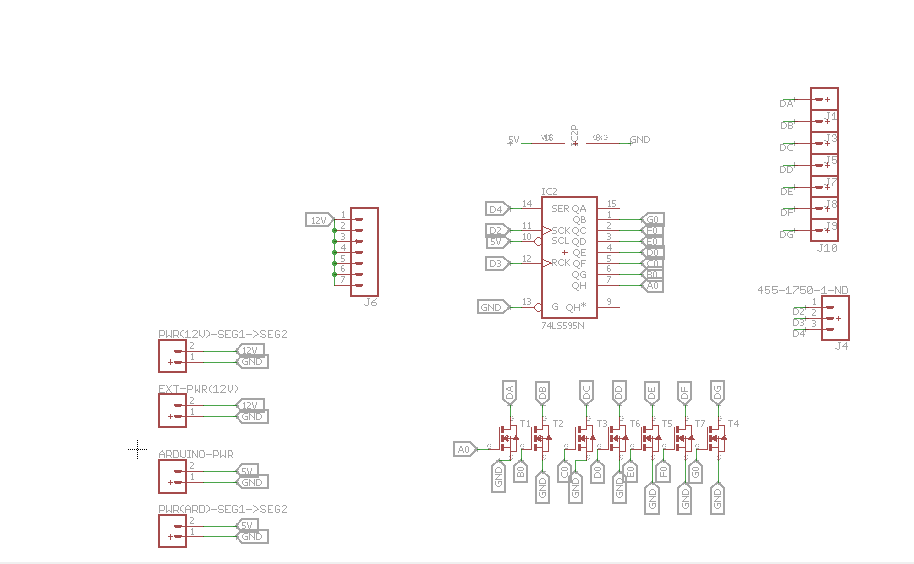This screenshot has width=914, height=564.
Task: Click the top DA connector block of J10
Action: click(824, 99)
